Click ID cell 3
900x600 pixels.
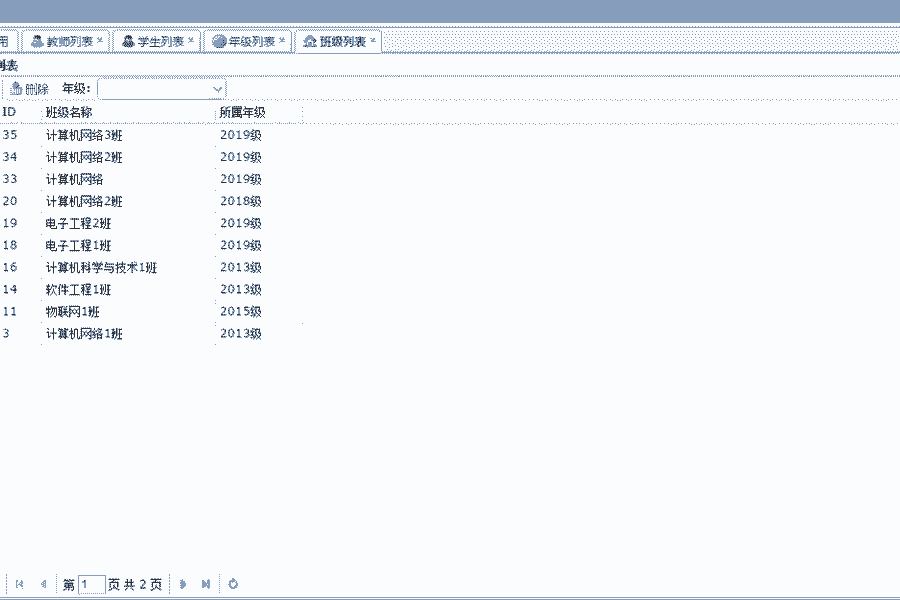[6, 334]
